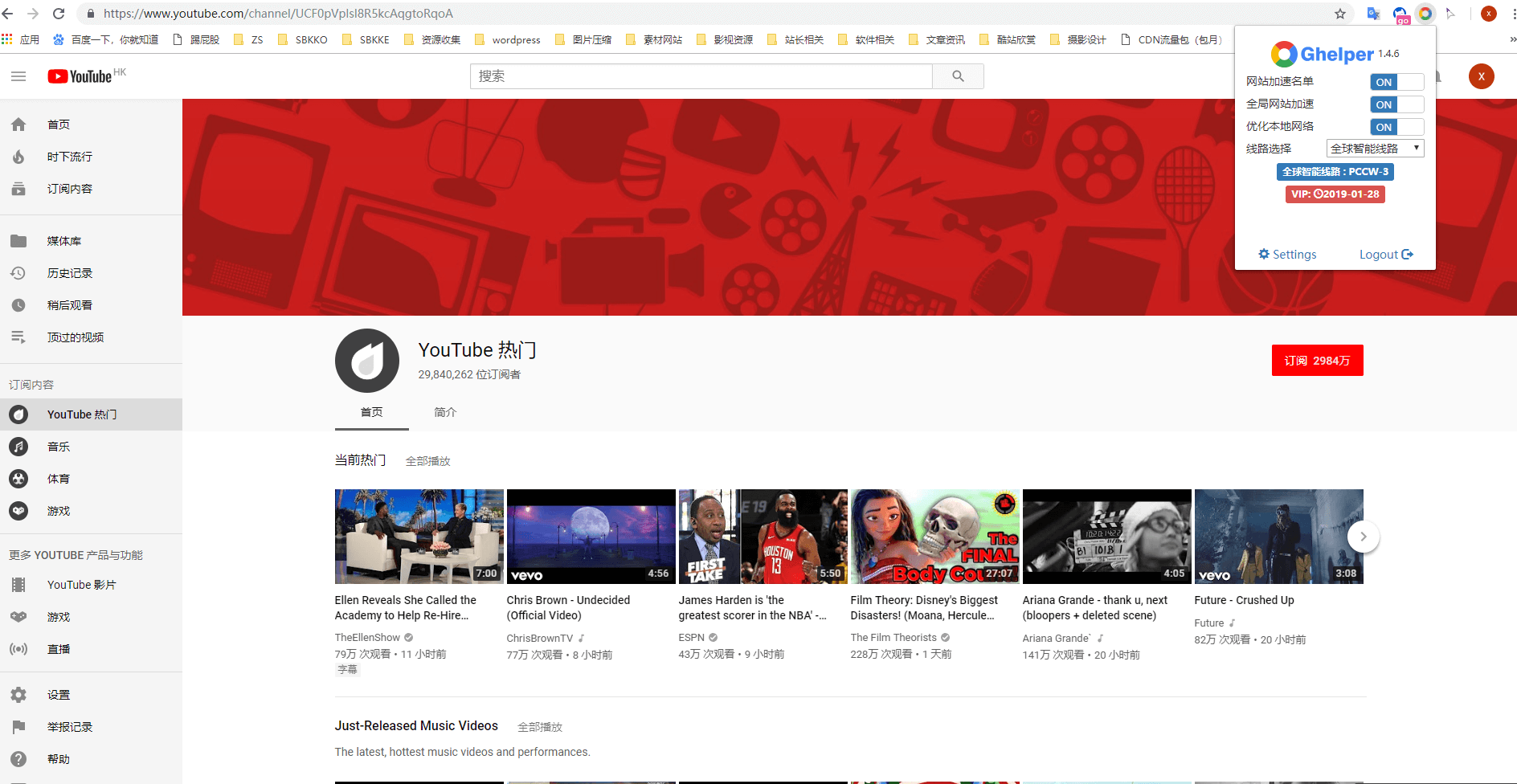
Task: Go to Home (首页) in sidebar
Action: 91,125
